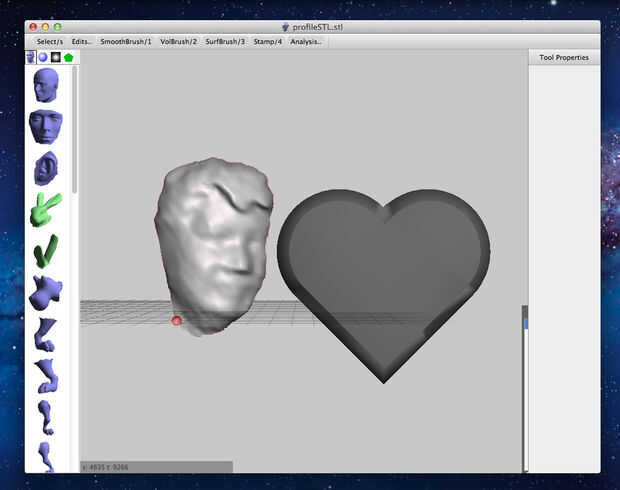Image resolution: width=620 pixels, height=490 pixels.
Task: Click the face mesh in viewport
Action: click(x=214, y=245)
